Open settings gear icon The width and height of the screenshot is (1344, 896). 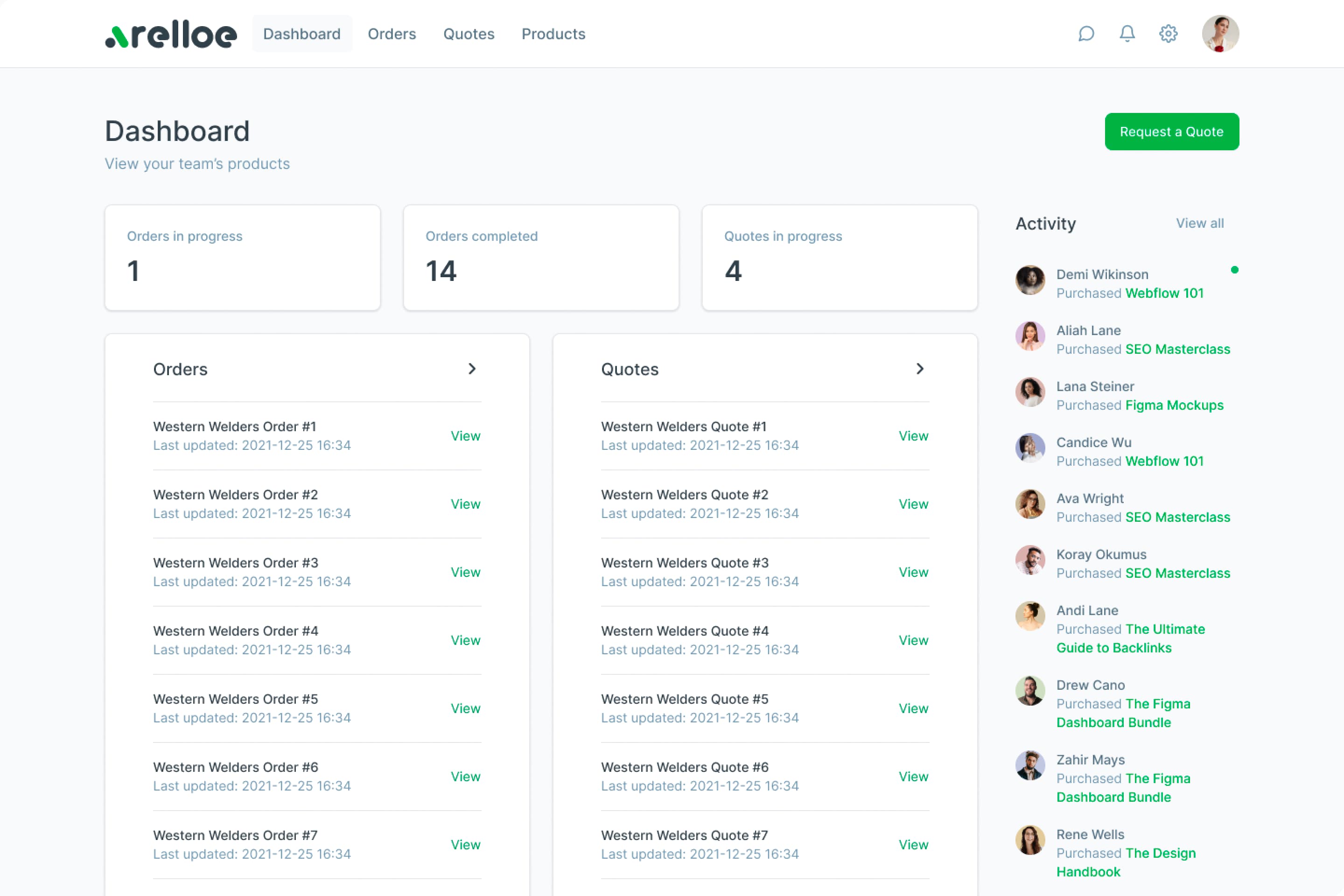click(1168, 34)
